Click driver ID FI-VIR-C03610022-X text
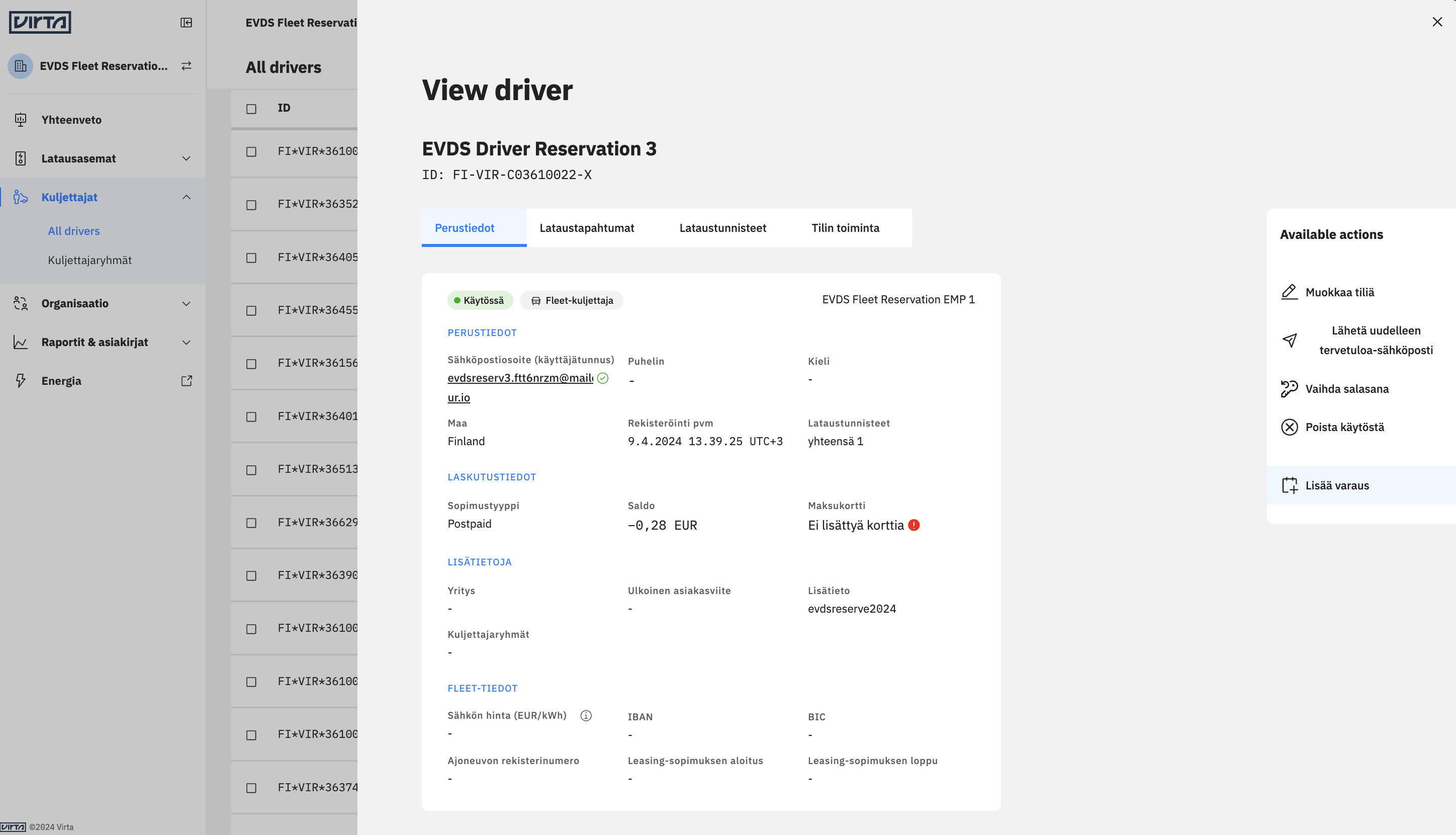This screenshot has height=835, width=1456. tap(522, 175)
